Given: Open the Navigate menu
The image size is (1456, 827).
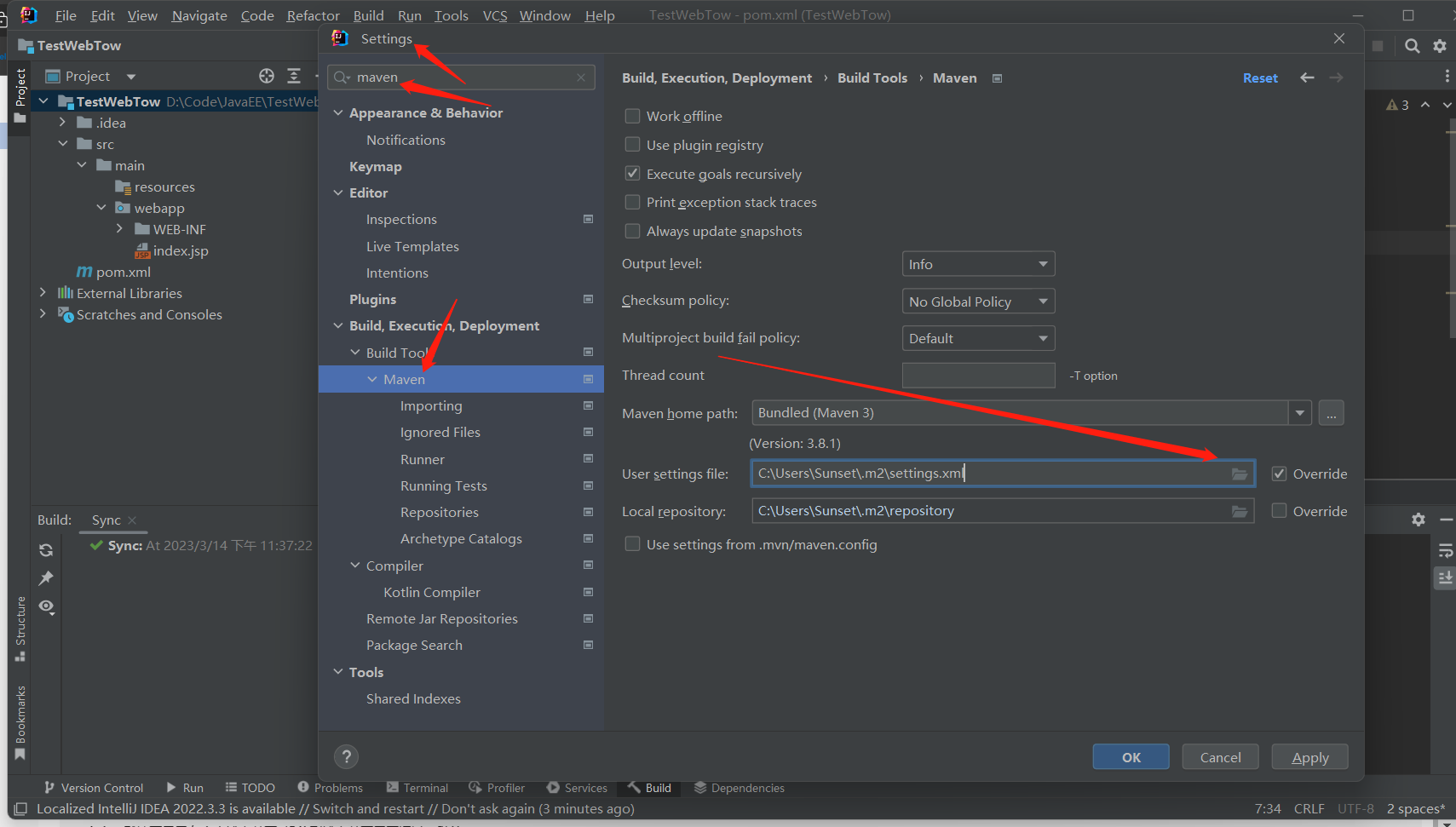Looking at the screenshot, I should point(199,15).
